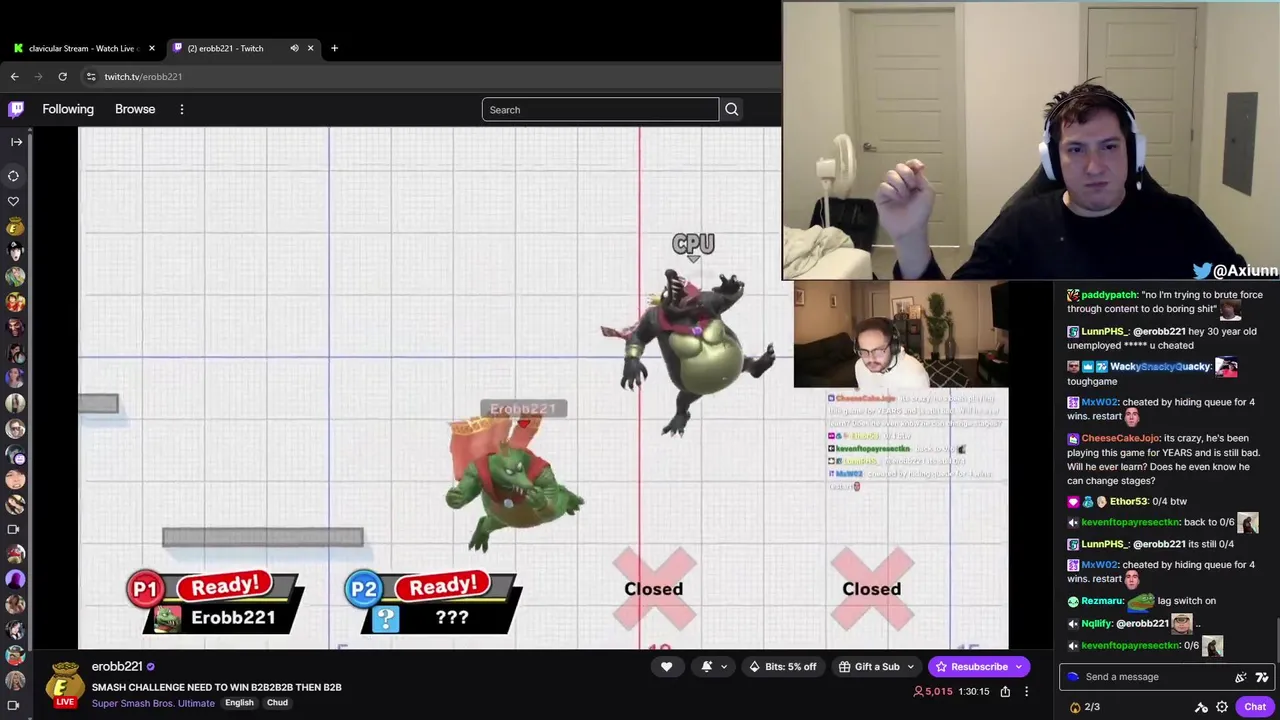
Task: Close the clavicular Stream tab
Action: point(152,48)
